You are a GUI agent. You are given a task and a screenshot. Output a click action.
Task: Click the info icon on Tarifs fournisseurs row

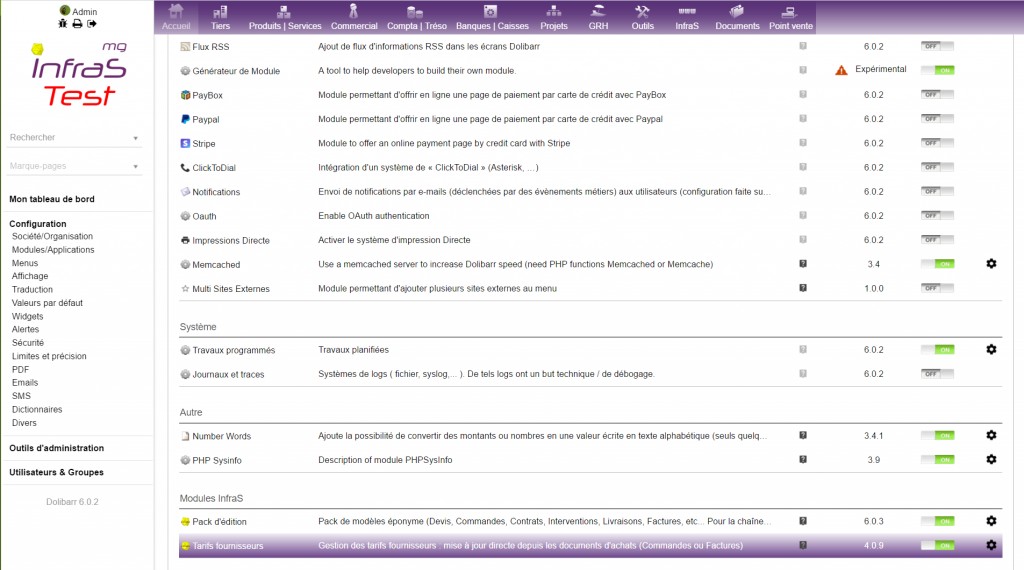tap(803, 545)
